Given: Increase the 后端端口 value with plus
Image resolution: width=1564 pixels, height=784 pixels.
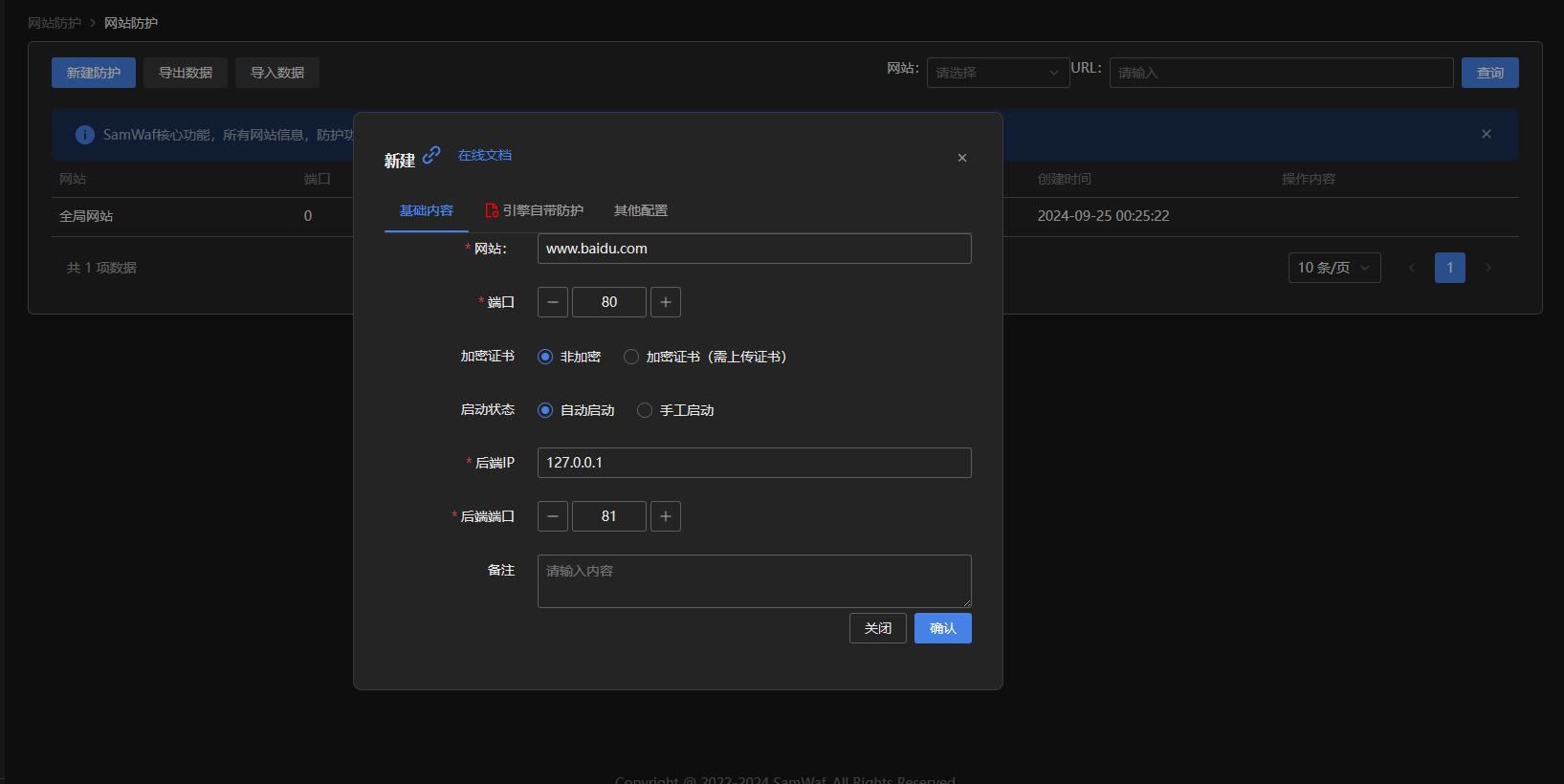Looking at the screenshot, I should [666, 516].
